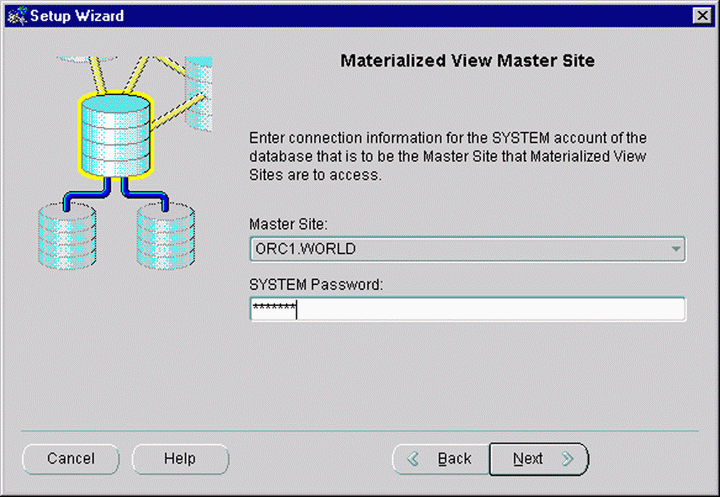Proceed by clicking the Next button label
The width and height of the screenshot is (720, 497).
click(528, 459)
